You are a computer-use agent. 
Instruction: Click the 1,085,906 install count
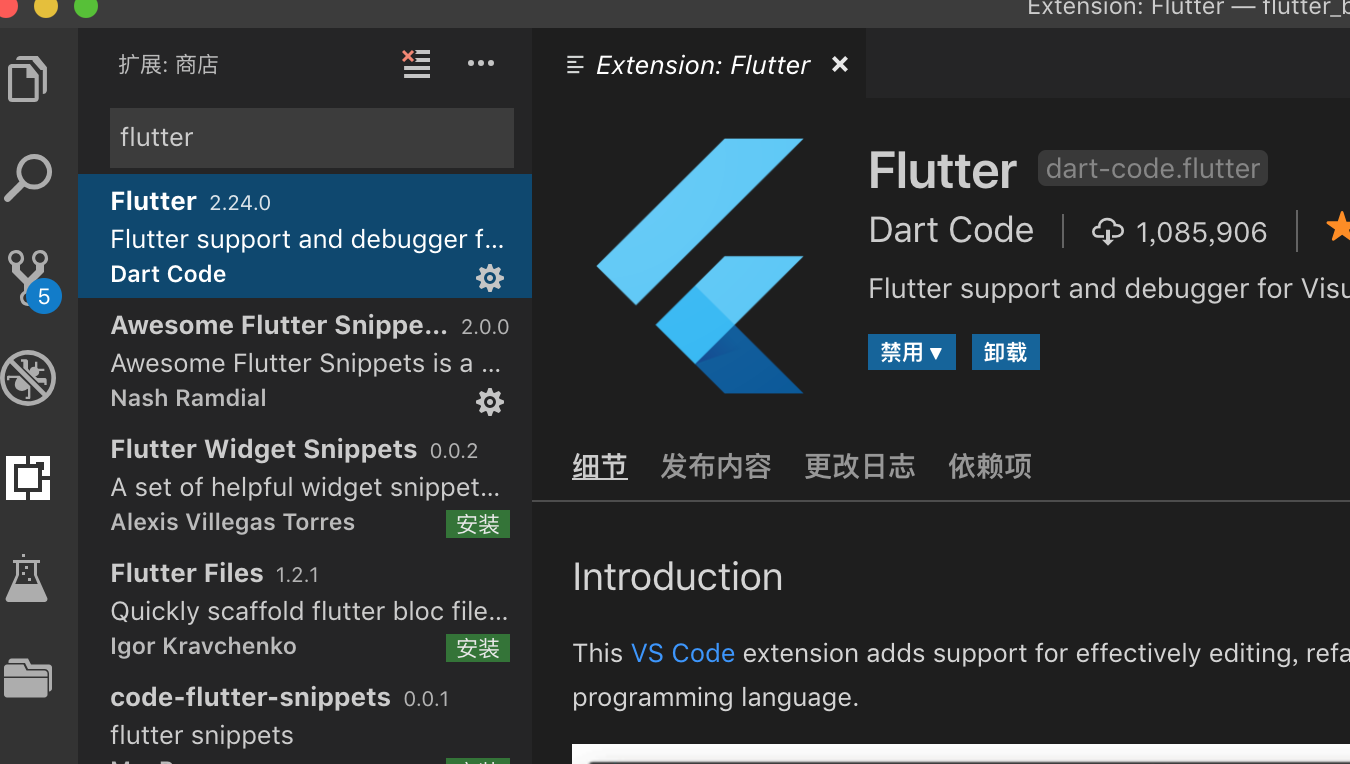coord(1202,233)
